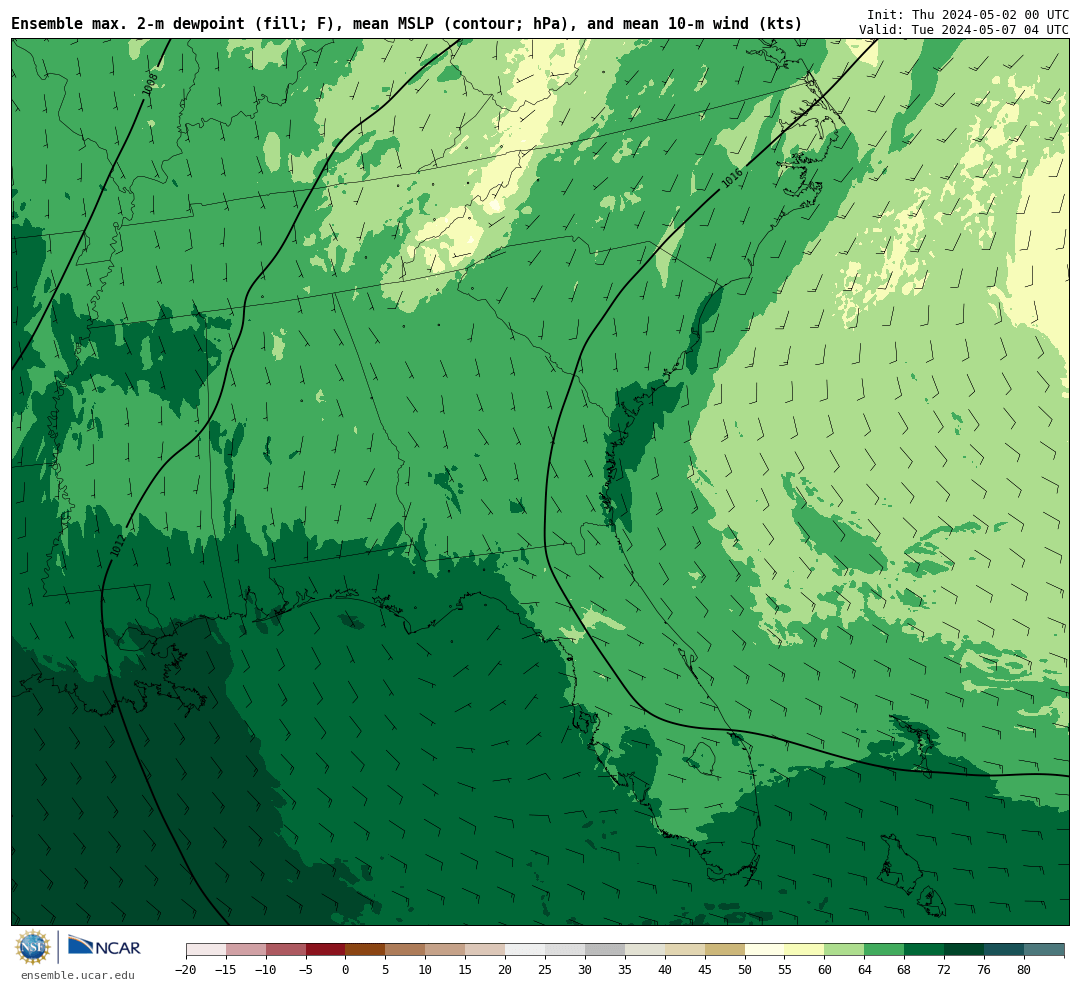Pick the pale yellow swatch between 50 and 55

pyautogui.click(x=765, y=950)
